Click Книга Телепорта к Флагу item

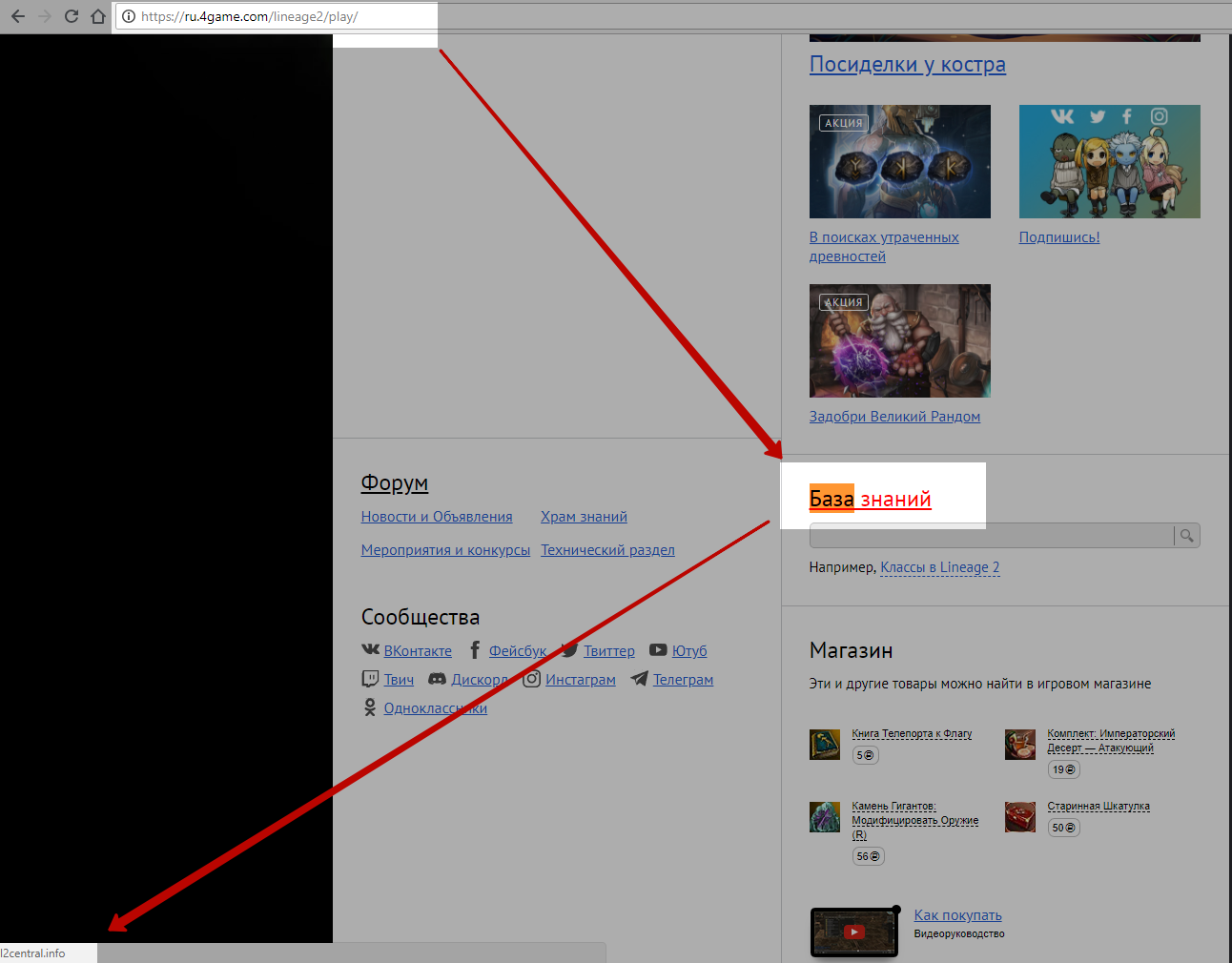coord(912,733)
